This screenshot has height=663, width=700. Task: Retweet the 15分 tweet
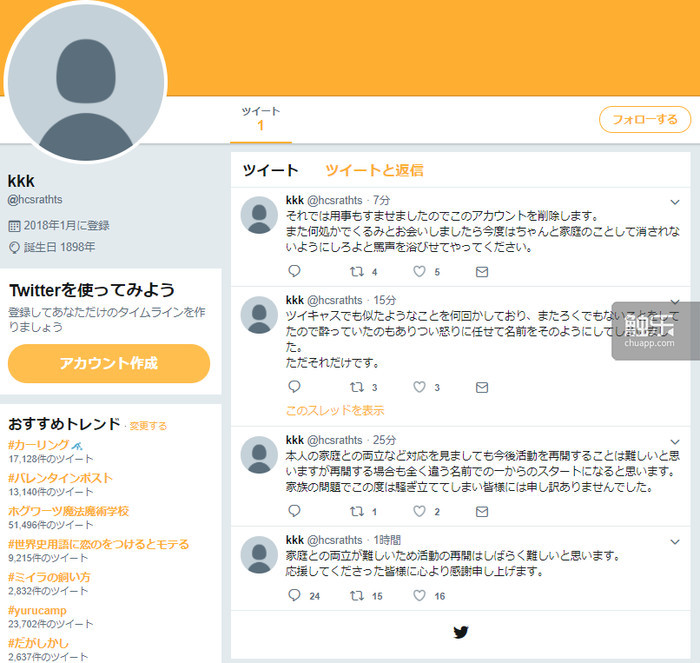pyautogui.click(x=357, y=387)
